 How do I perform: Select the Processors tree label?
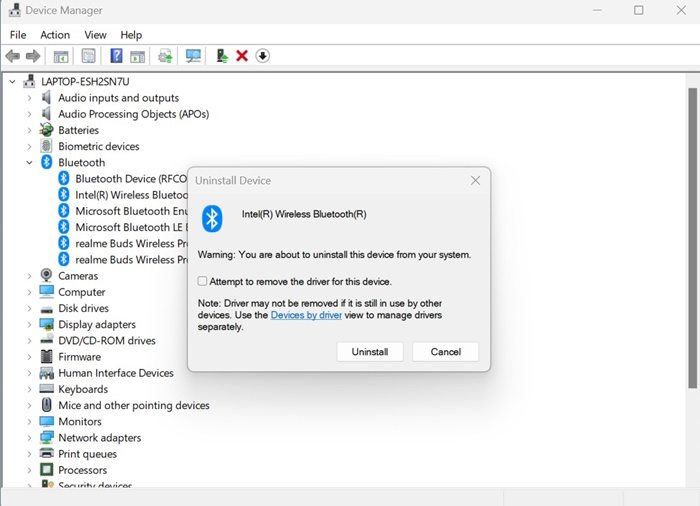click(x=83, y=470)
